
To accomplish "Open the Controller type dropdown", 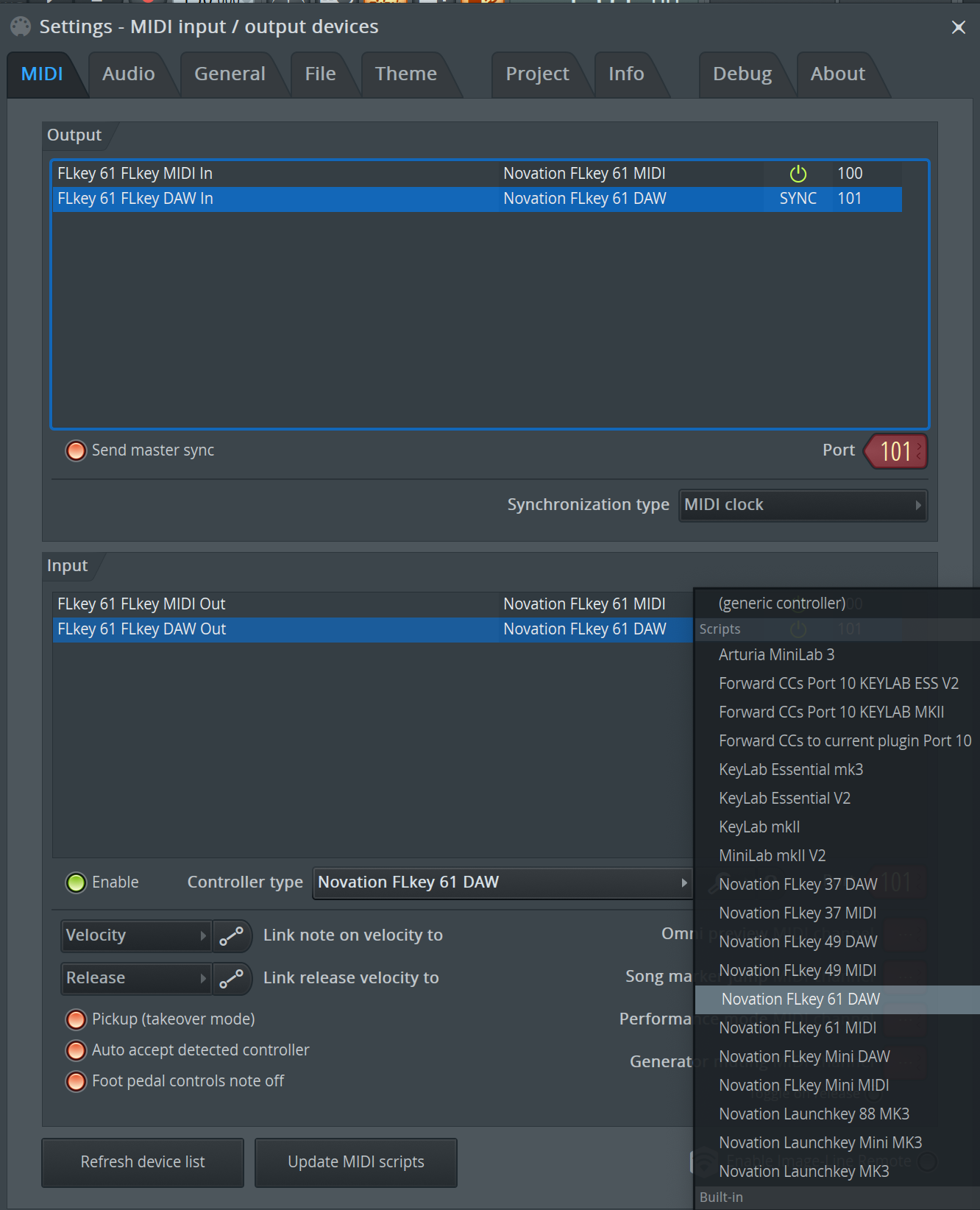I will (503, 882).
